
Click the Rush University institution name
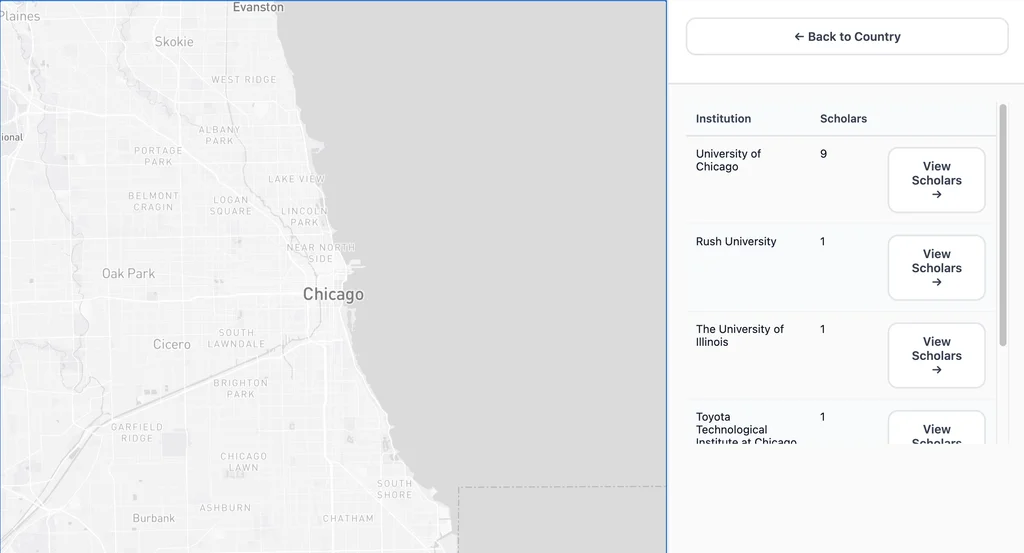pos(736,242)
